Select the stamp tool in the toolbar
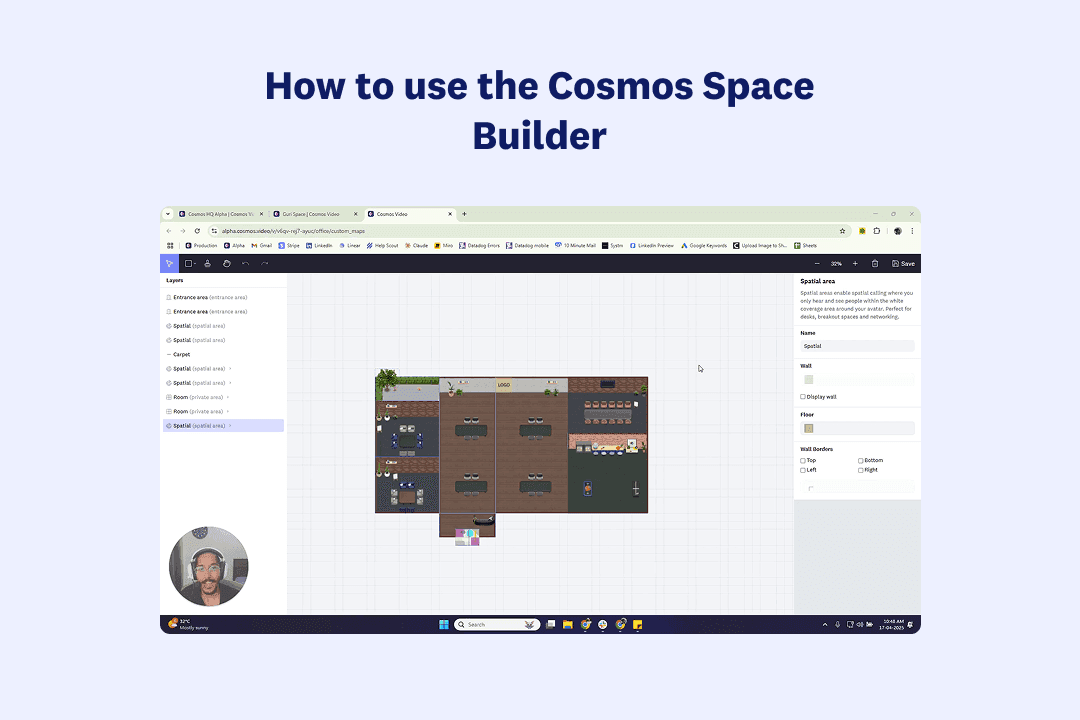 [207, 263]
